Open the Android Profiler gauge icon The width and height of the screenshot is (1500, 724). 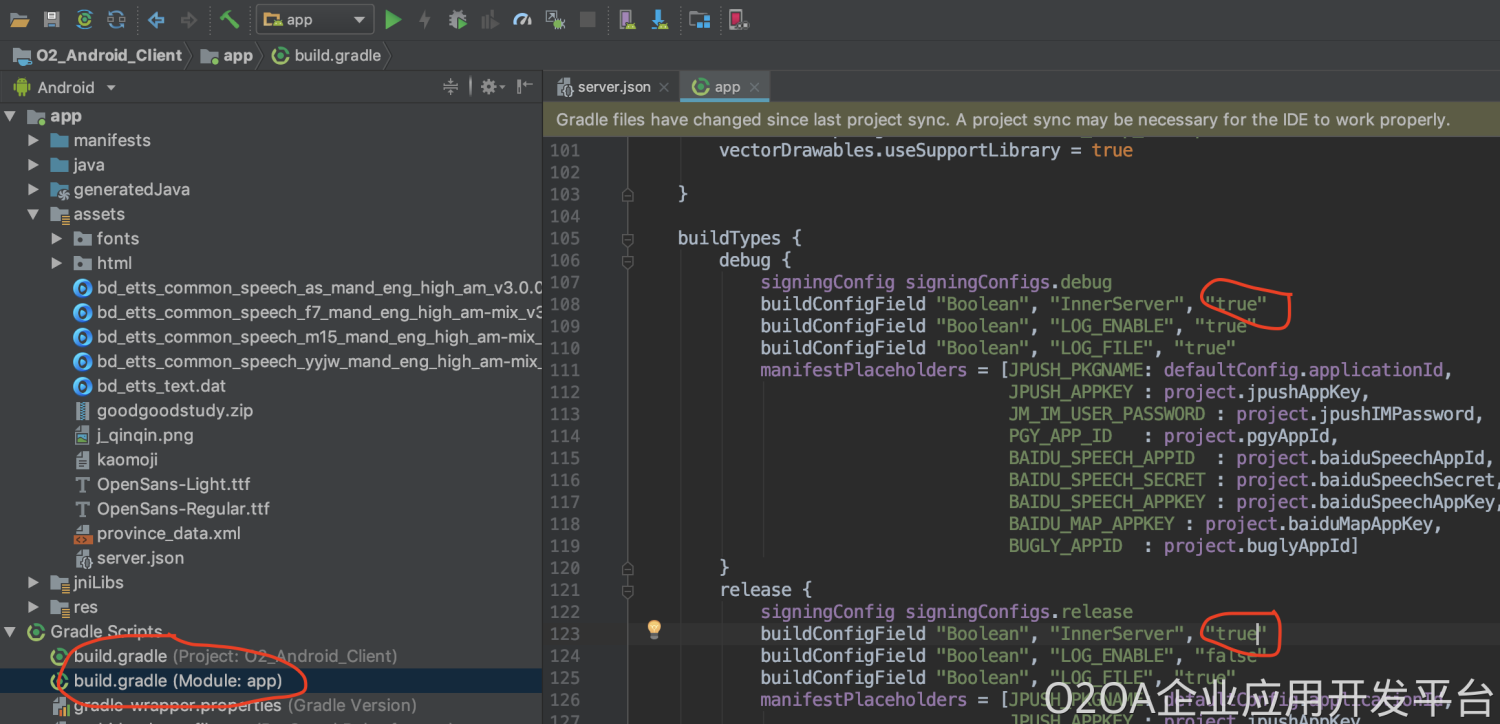point(522,19)
